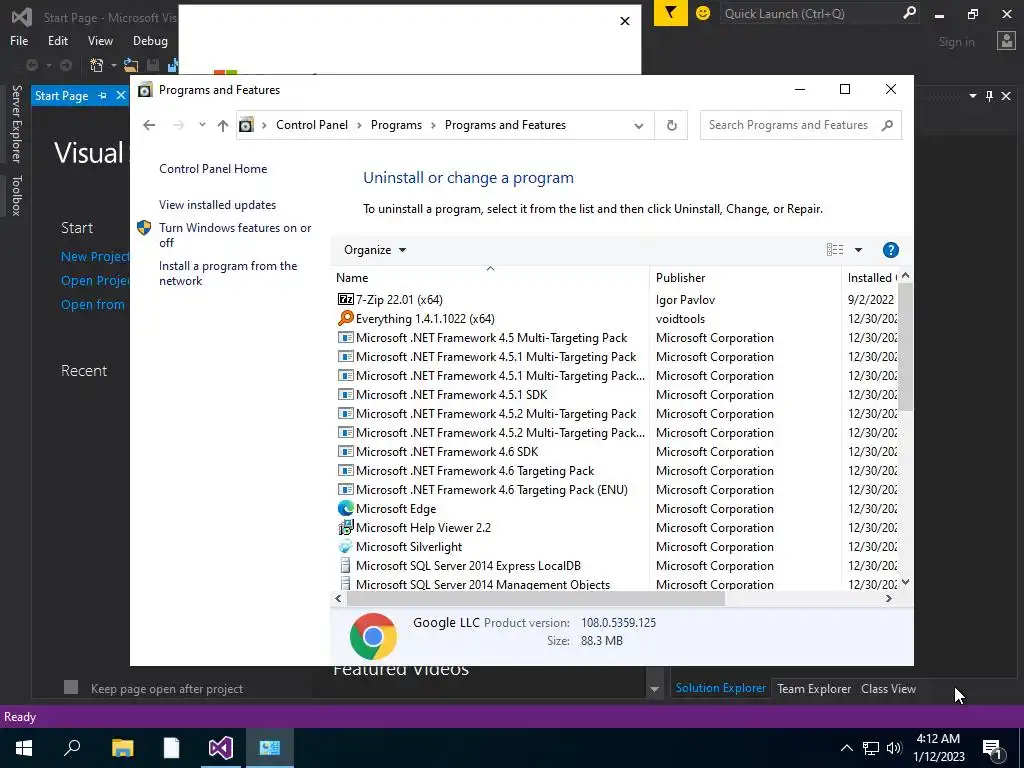Open the Server Explorer side tab
The height and width of the screenshot is (768, 1024).
coord(16,123)
